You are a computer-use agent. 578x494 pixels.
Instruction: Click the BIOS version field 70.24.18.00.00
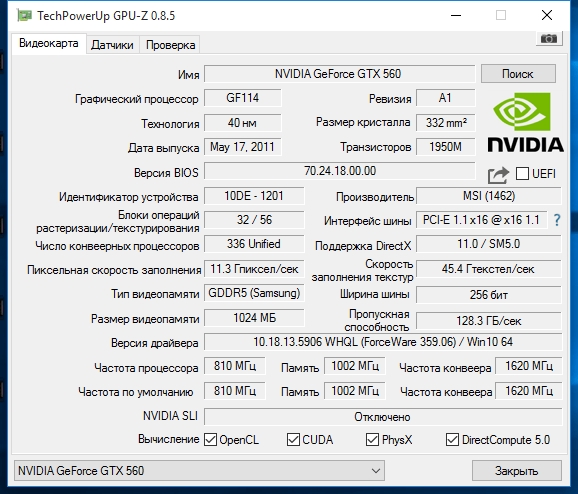[x=340, y=171]
